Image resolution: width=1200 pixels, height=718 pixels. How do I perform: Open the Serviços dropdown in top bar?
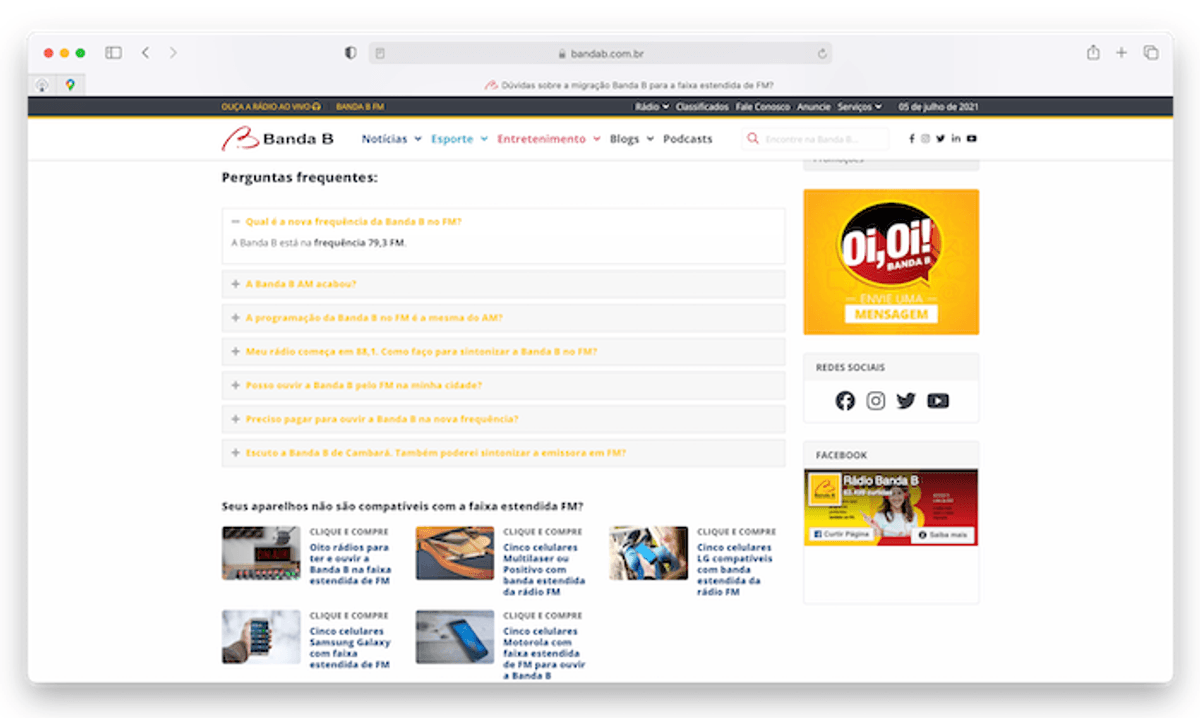pos(860,106)
